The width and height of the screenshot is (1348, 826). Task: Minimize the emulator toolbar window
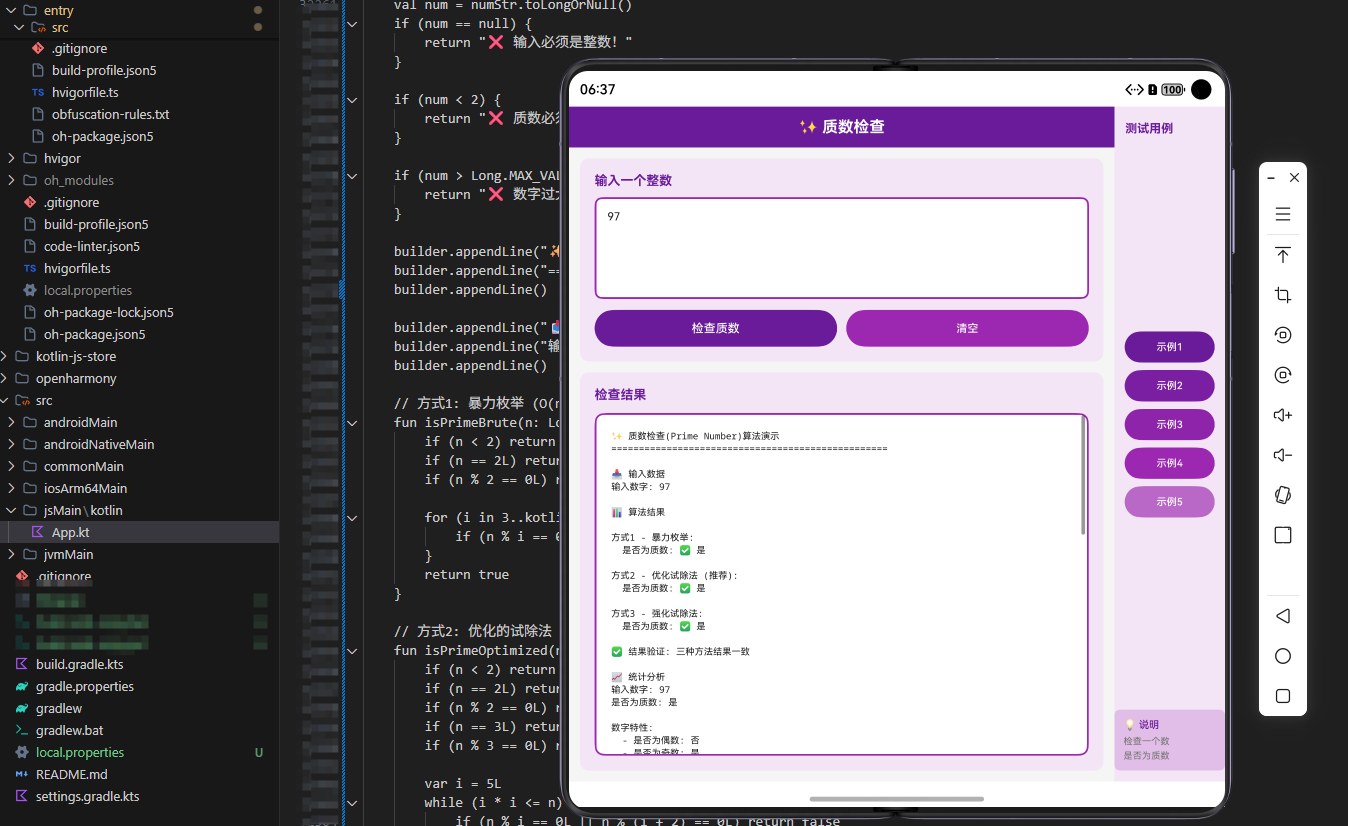[1271, 177]
